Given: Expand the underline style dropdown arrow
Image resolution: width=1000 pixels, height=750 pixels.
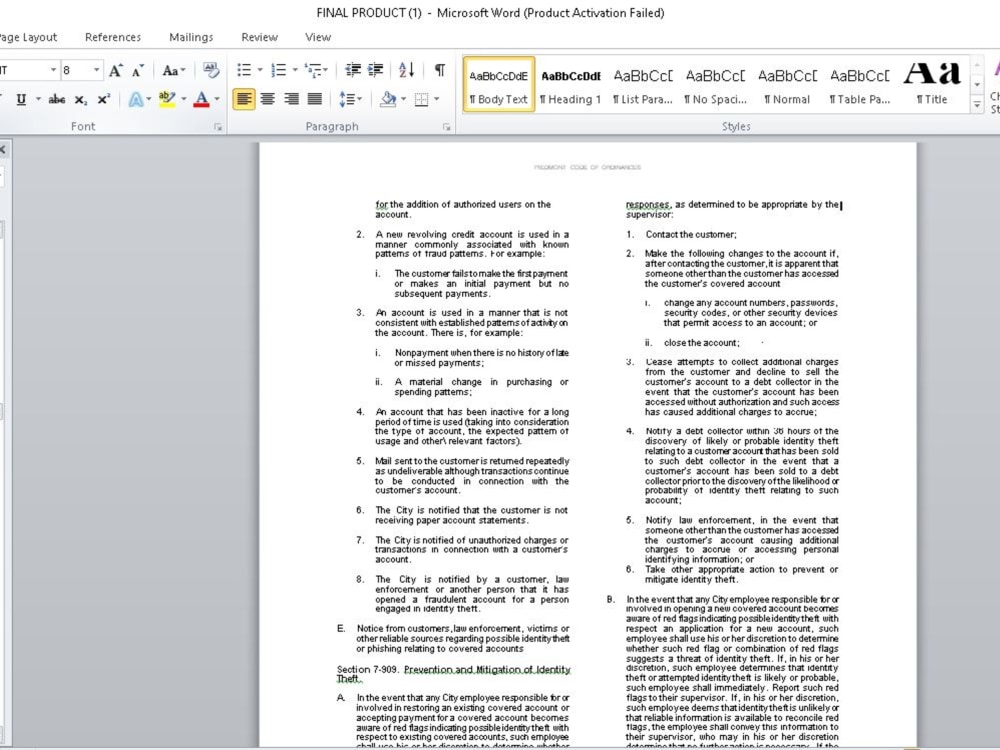Looking at the screenshot, I should pyautogui.click(x=38, y=99).
